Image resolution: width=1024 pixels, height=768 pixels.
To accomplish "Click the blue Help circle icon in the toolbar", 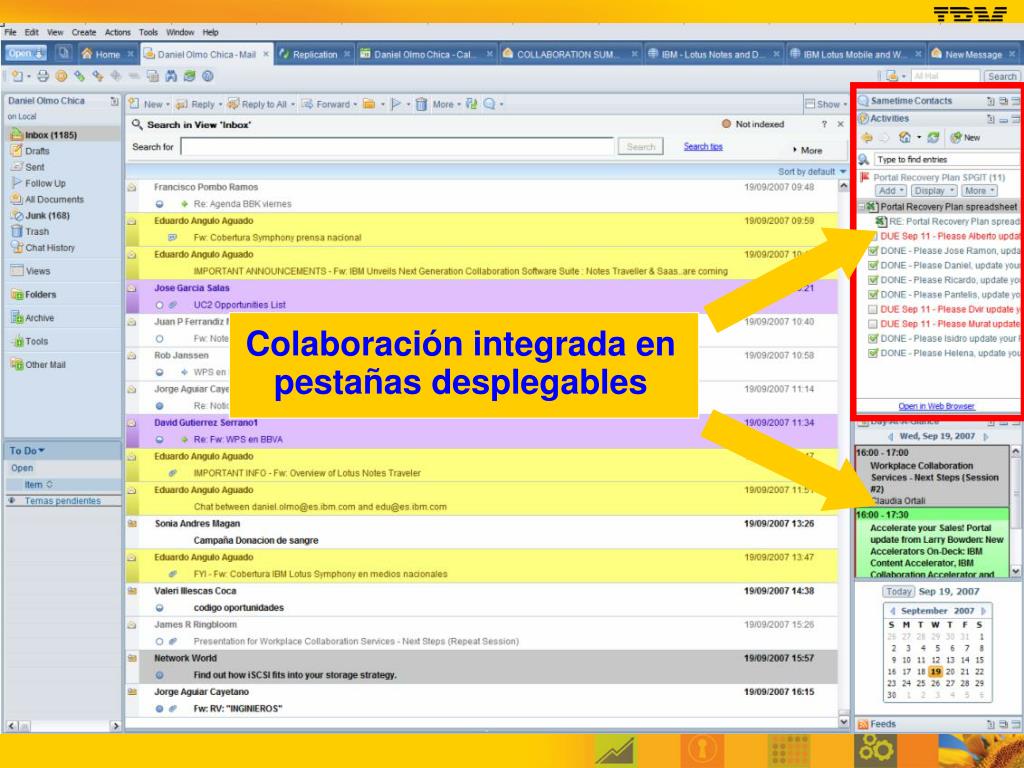I will click(208, 76).
